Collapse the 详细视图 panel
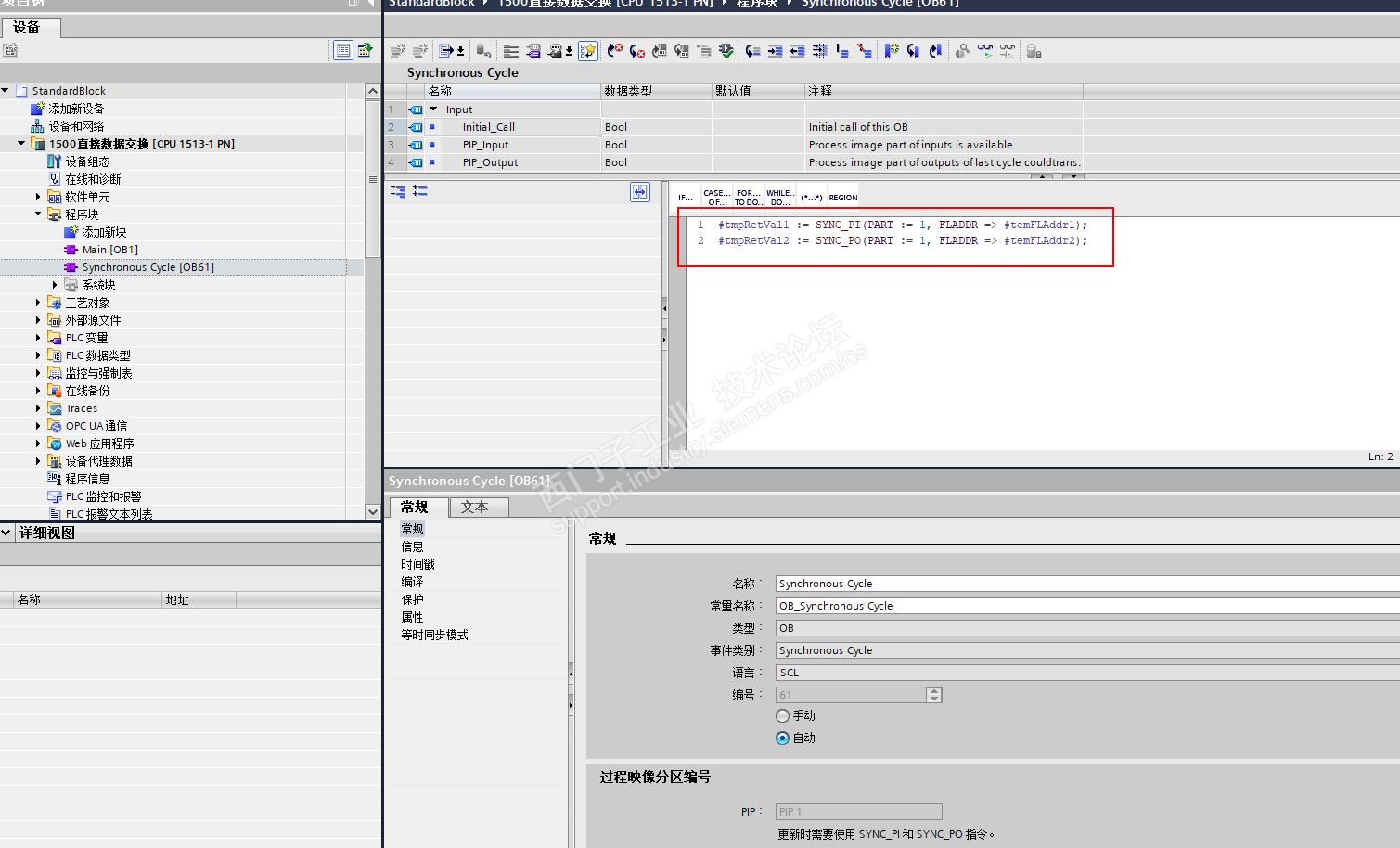This screenshot has height=848, width=1400. [6, 533]
